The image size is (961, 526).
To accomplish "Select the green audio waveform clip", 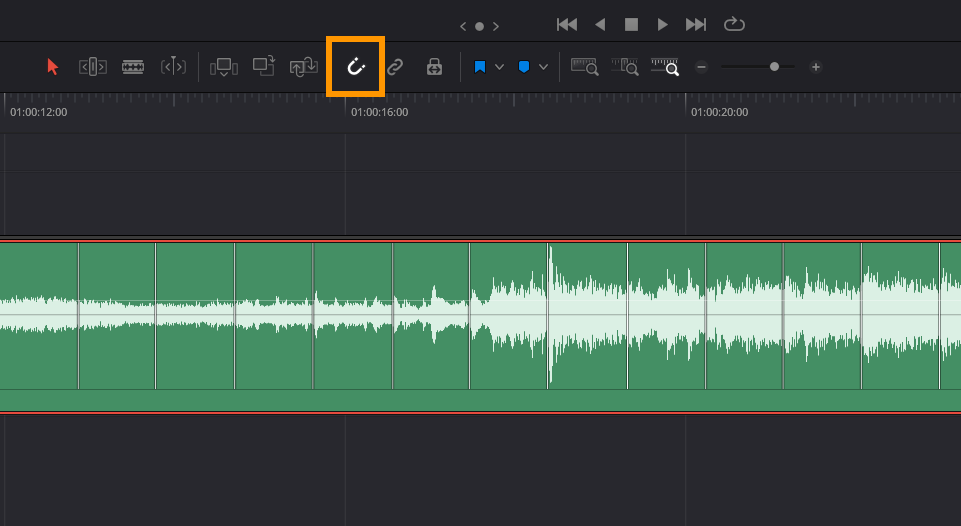I will point(480,327).
